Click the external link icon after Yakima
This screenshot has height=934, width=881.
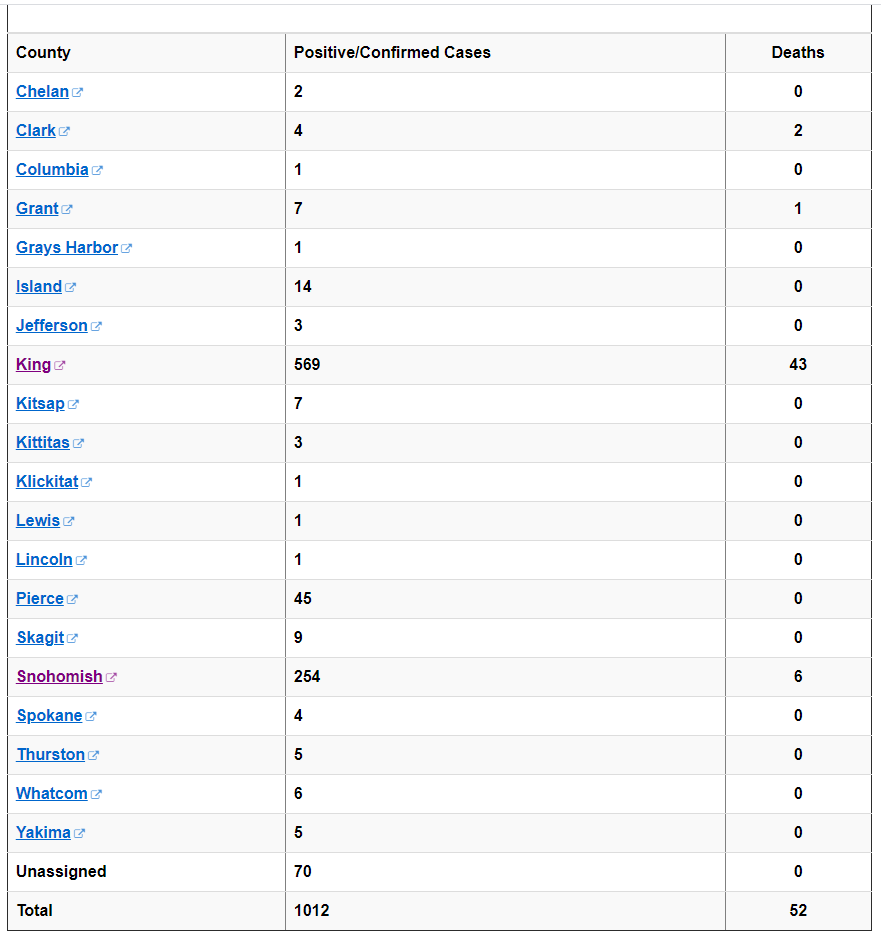click(x=79, y=833)
